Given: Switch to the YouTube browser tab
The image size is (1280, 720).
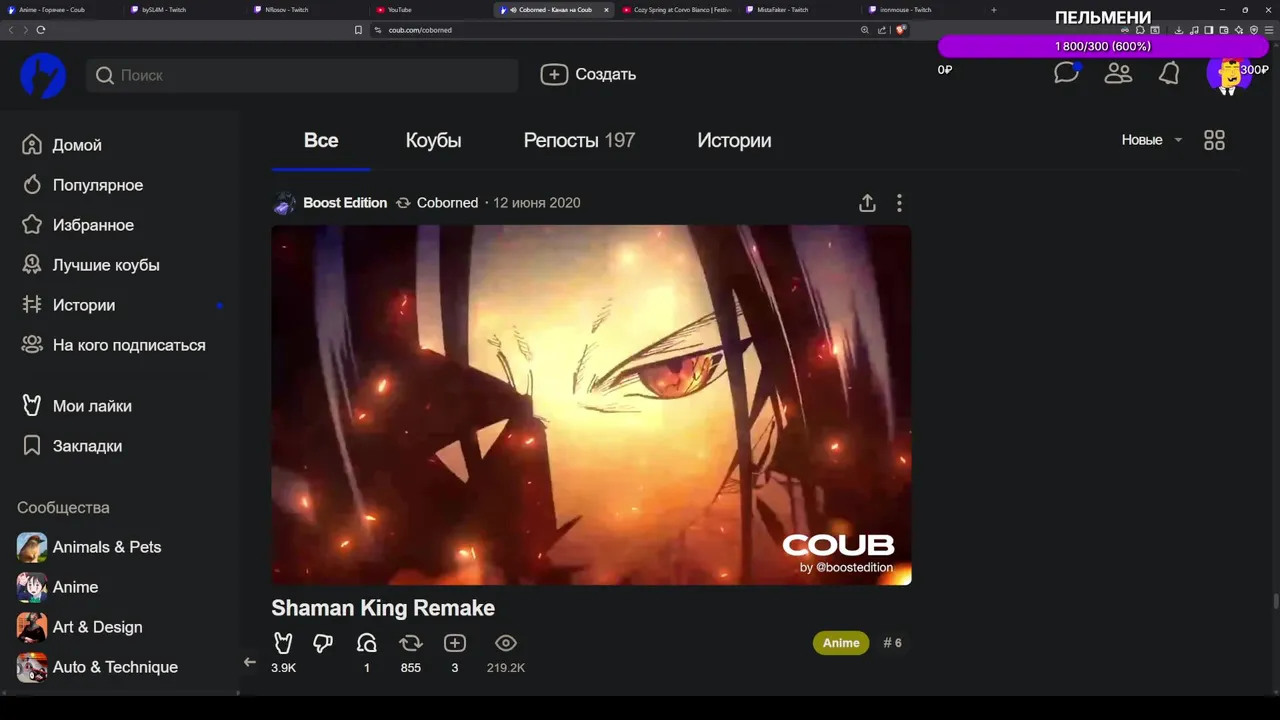Looking at the screenshot, I should point(430,10).
